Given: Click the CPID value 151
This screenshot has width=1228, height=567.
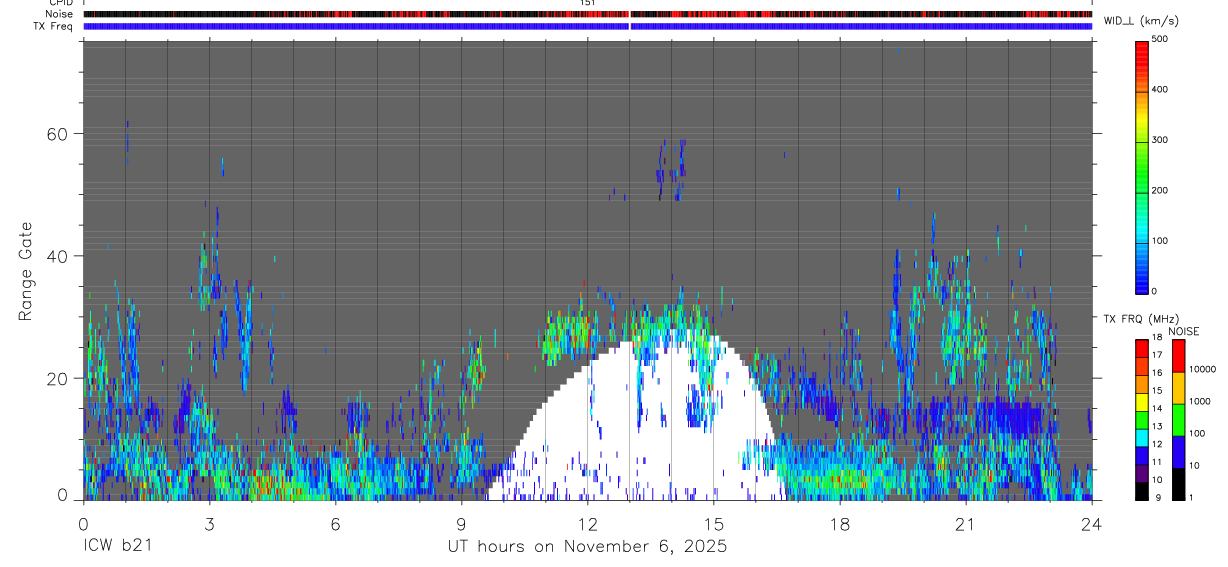Looking at the screenshot, I should (x=589, y=3).
